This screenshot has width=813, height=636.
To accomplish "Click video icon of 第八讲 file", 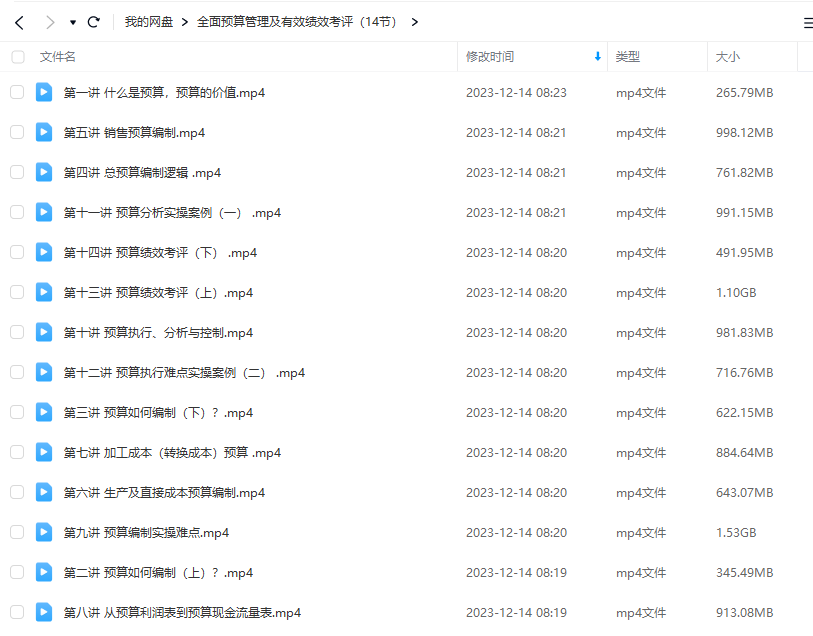I will pos(44,612).
